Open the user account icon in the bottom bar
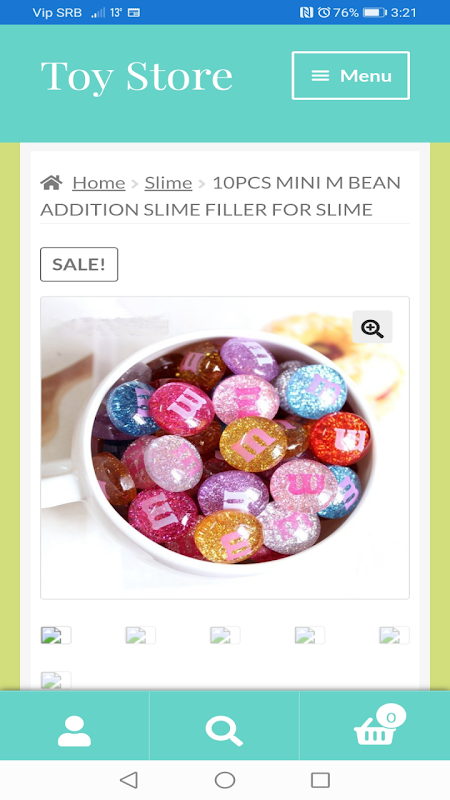450x800 pixels. pos(74,731)
